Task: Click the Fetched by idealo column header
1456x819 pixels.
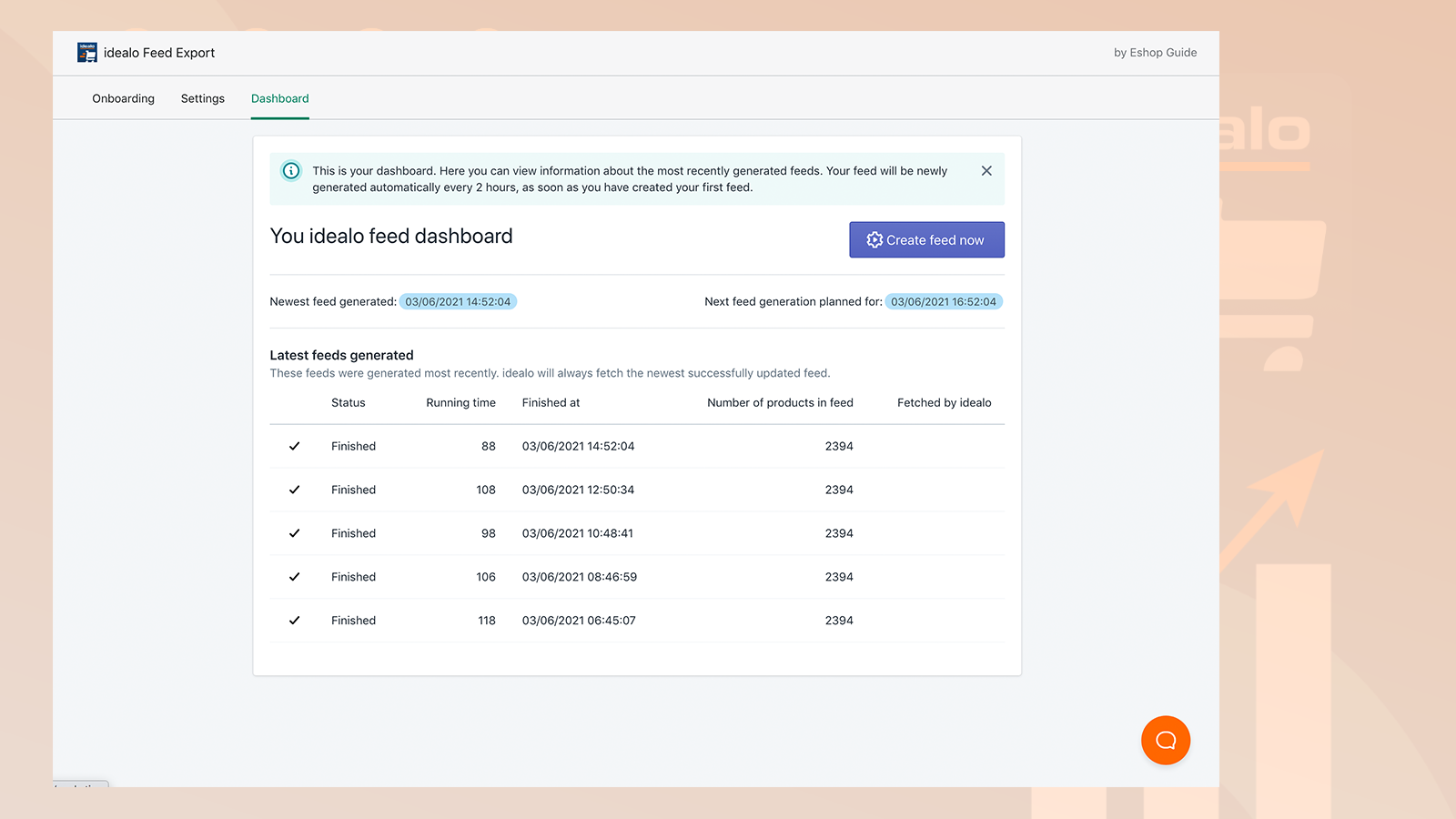Action: [x=945, y=402]
